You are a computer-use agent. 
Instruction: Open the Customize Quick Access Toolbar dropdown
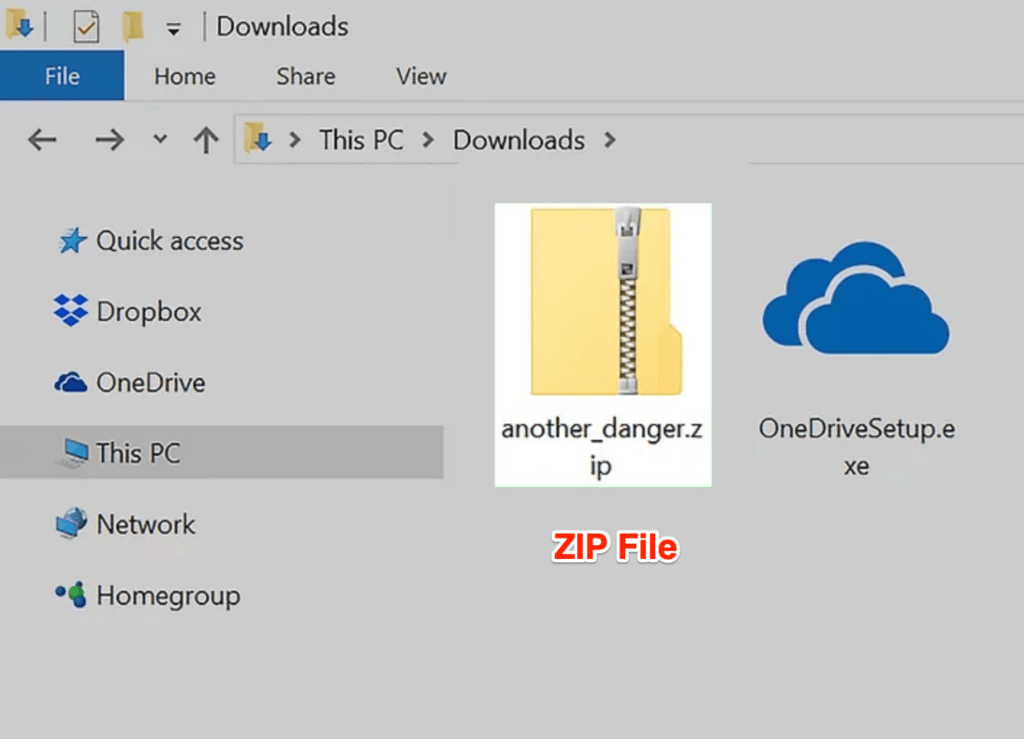[174, 28]
